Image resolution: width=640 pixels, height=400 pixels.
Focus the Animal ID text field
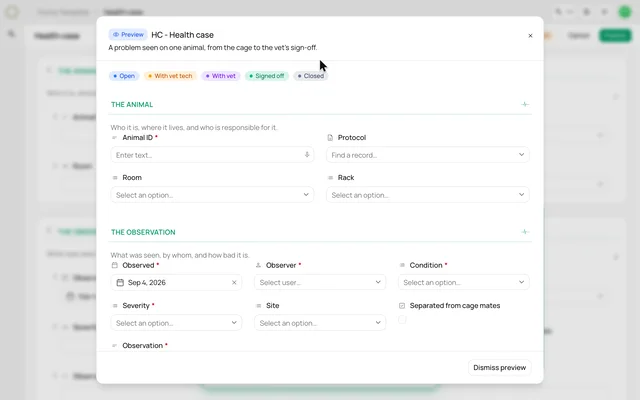point(212,155)
